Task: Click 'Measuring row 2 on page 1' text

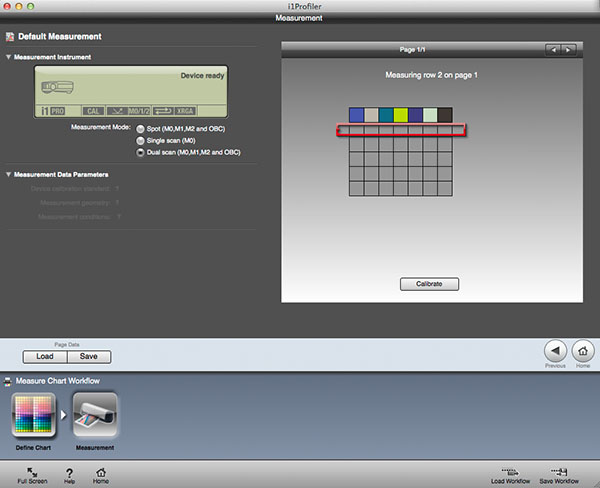Action: point(431,75)
